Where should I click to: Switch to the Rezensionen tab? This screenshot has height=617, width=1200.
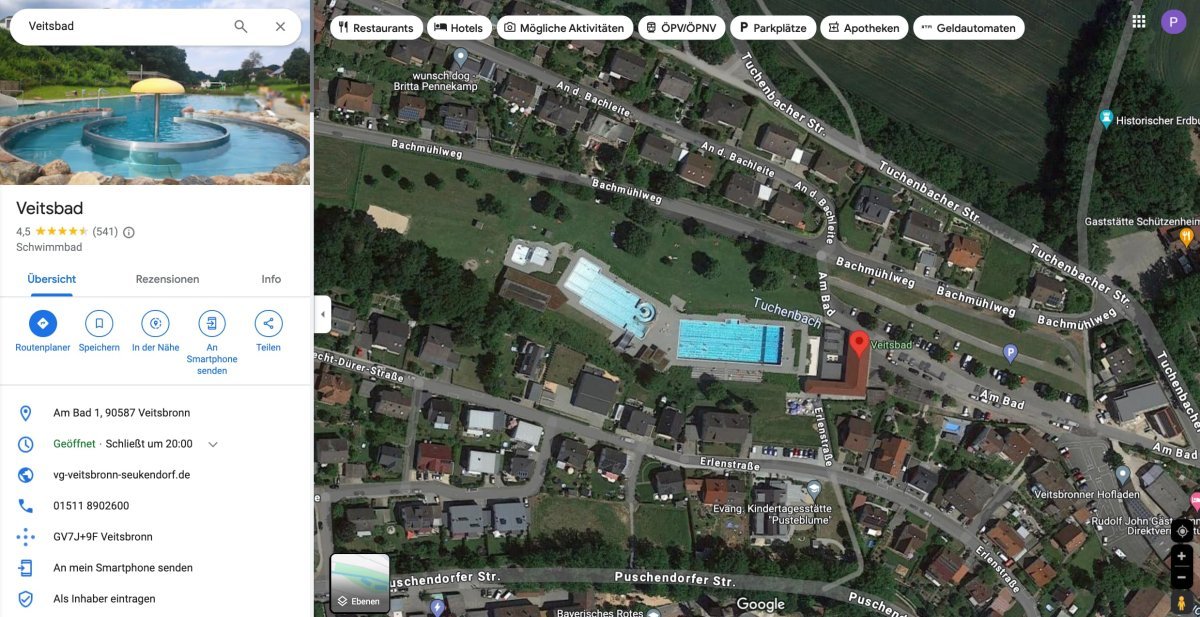click(x=167, y=279)
